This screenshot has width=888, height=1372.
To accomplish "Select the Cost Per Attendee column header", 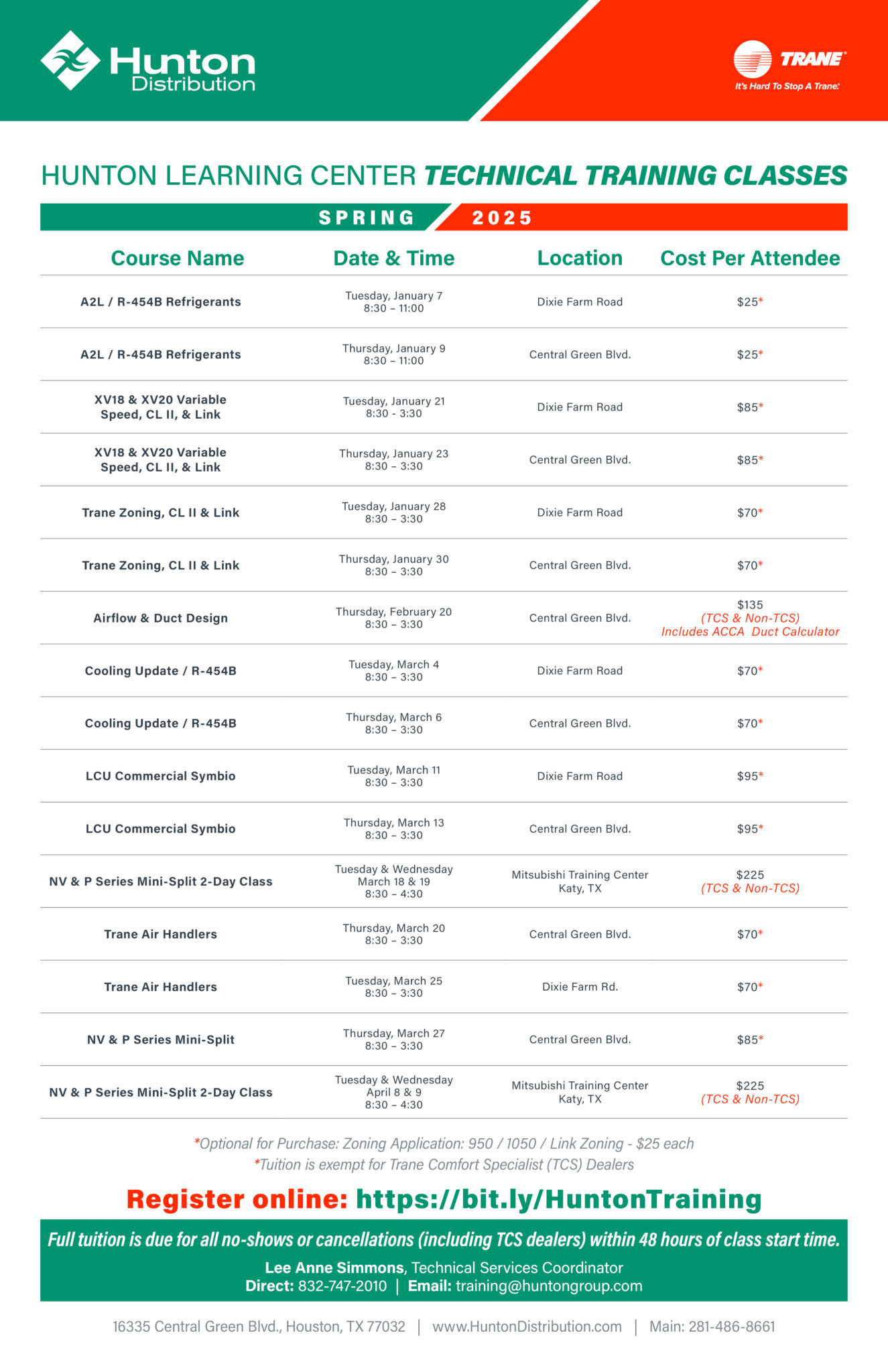I will [x=750, y=258].
